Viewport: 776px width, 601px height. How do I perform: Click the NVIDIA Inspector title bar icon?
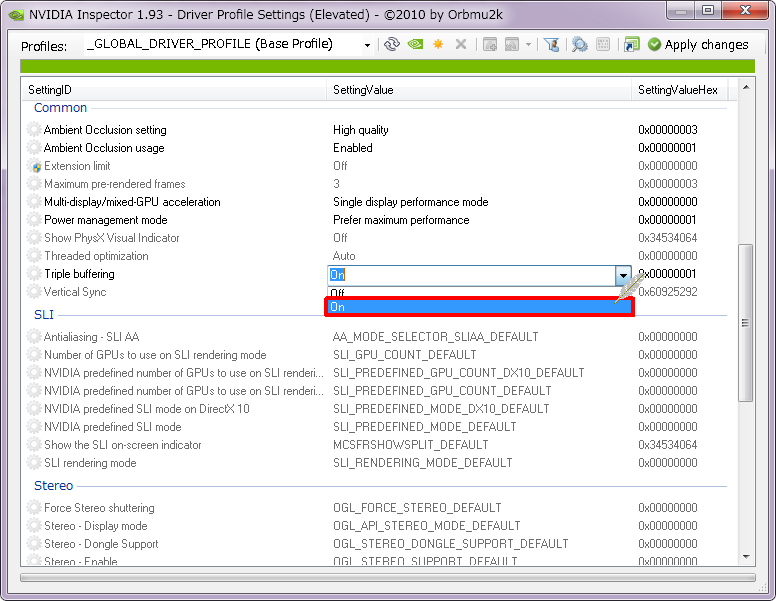click(x=16, y=14)
